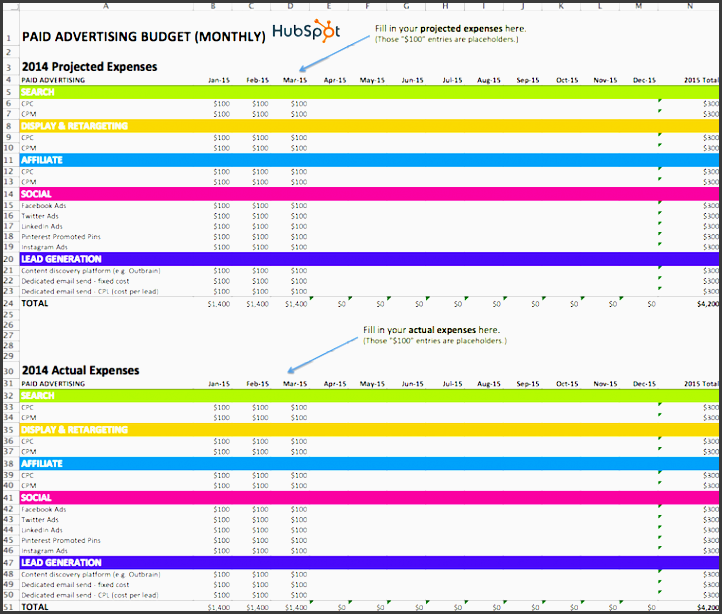Select the column D header
Screen dimensions: 722x614
(290, 4)
